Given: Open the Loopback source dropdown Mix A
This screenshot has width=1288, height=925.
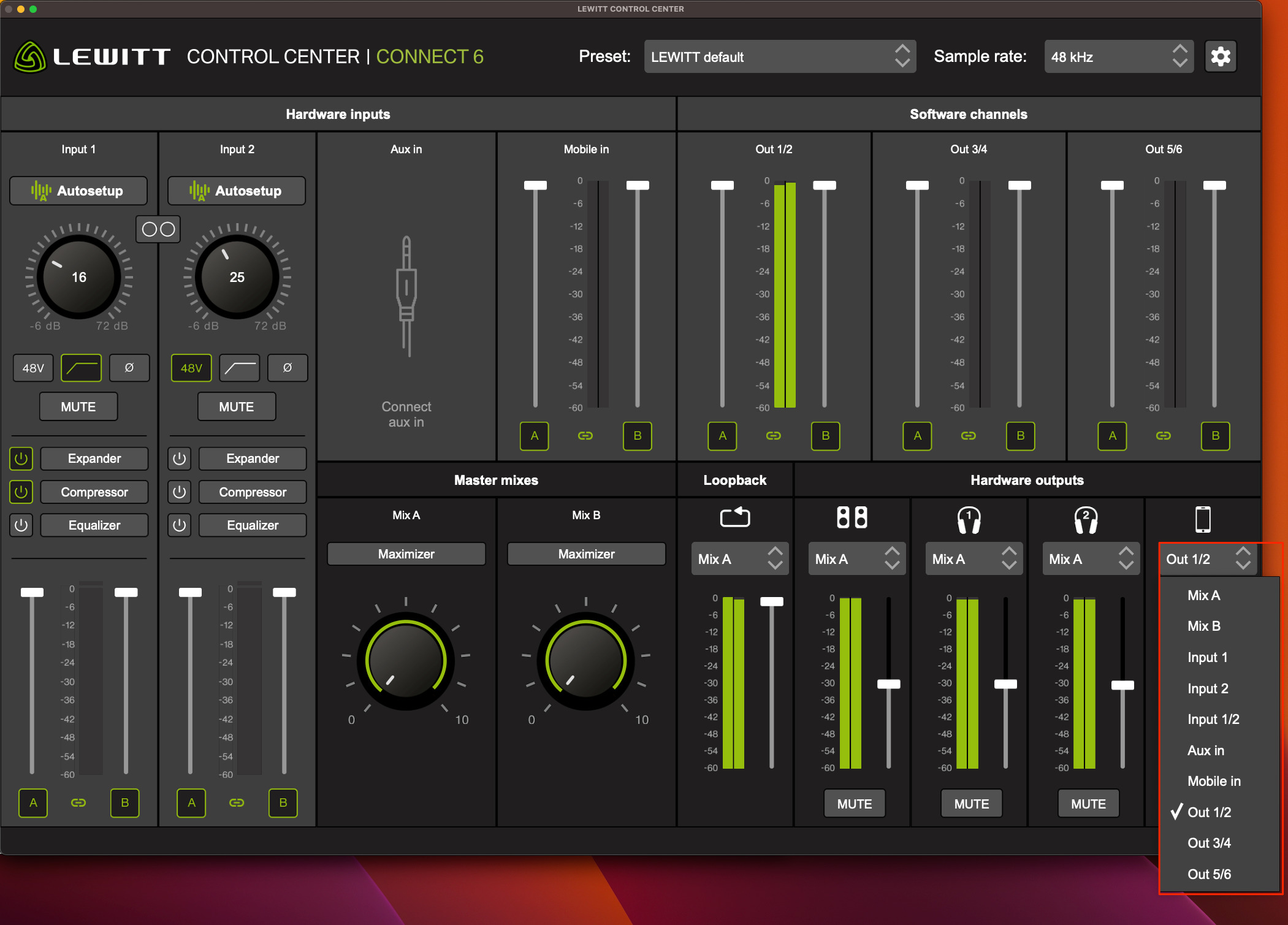Looking at the screenshot, I should pyautogui.click(x=740, y=558).
